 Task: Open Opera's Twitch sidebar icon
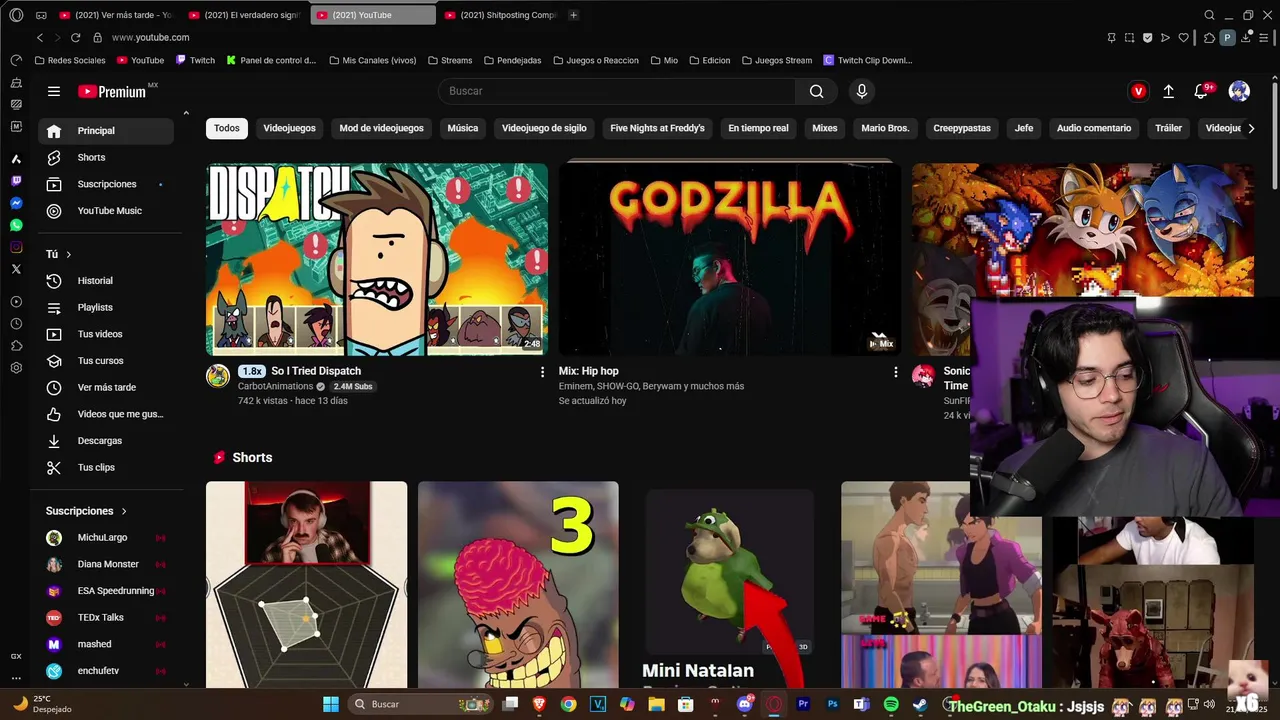16,181
